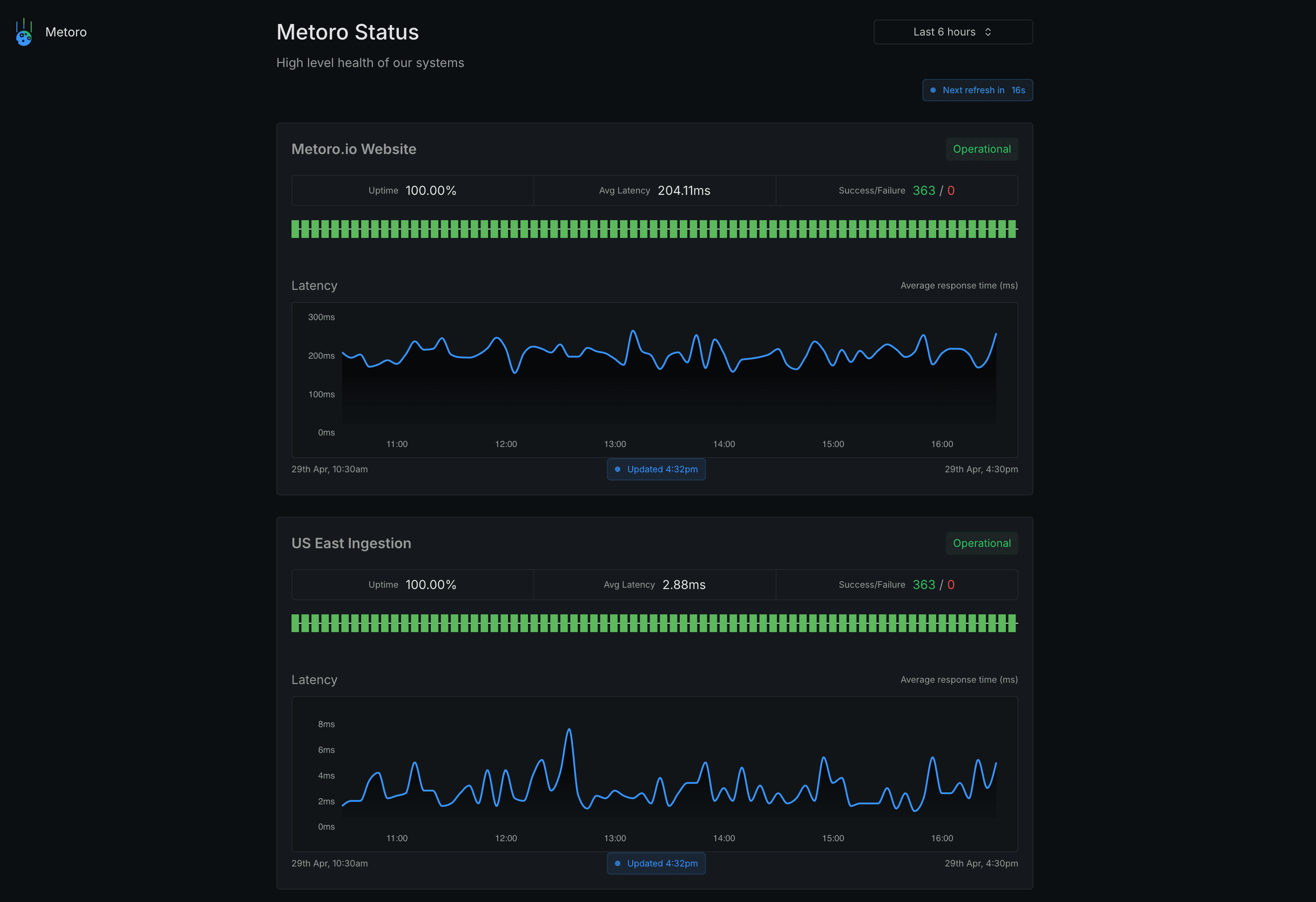Viewport: 1316px width, 902px height.
Task: Click the Avg Latency 2.88ms value
Action: pyautogui.click(x=683, y=585)
